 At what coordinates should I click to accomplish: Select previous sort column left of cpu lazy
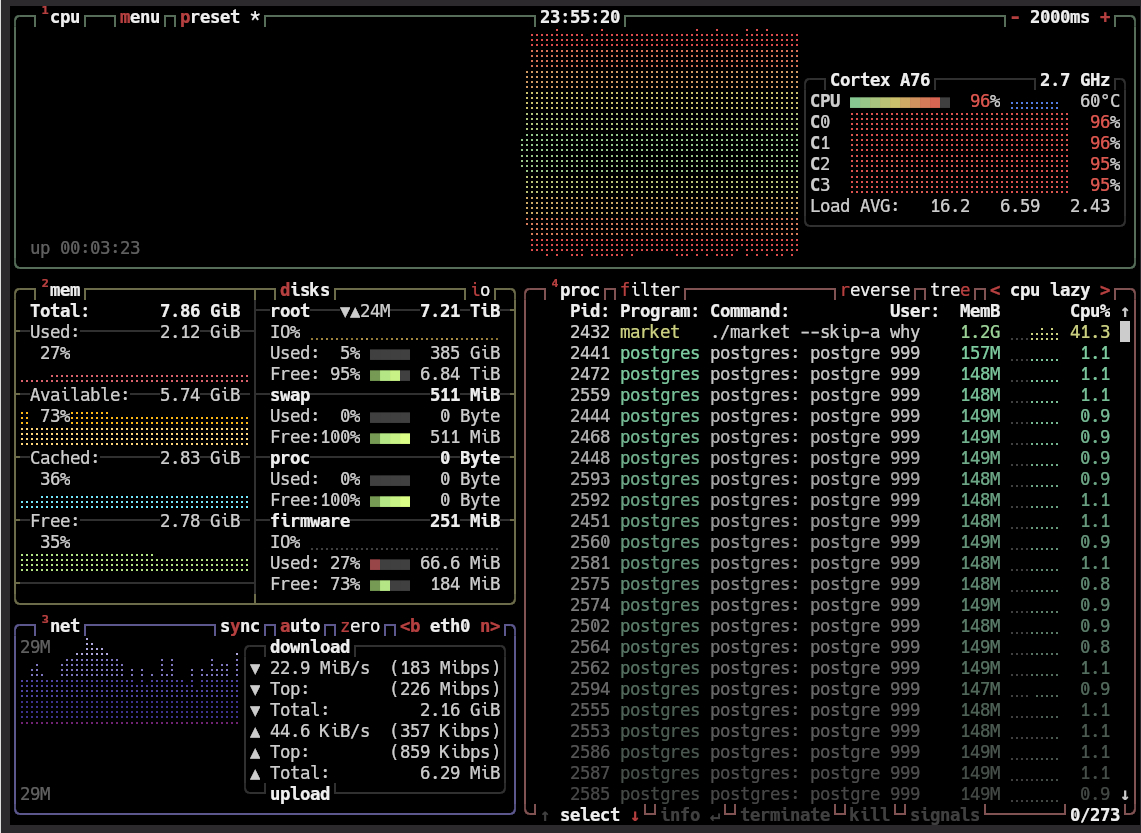pyautogui.click(x=995, y=290)
